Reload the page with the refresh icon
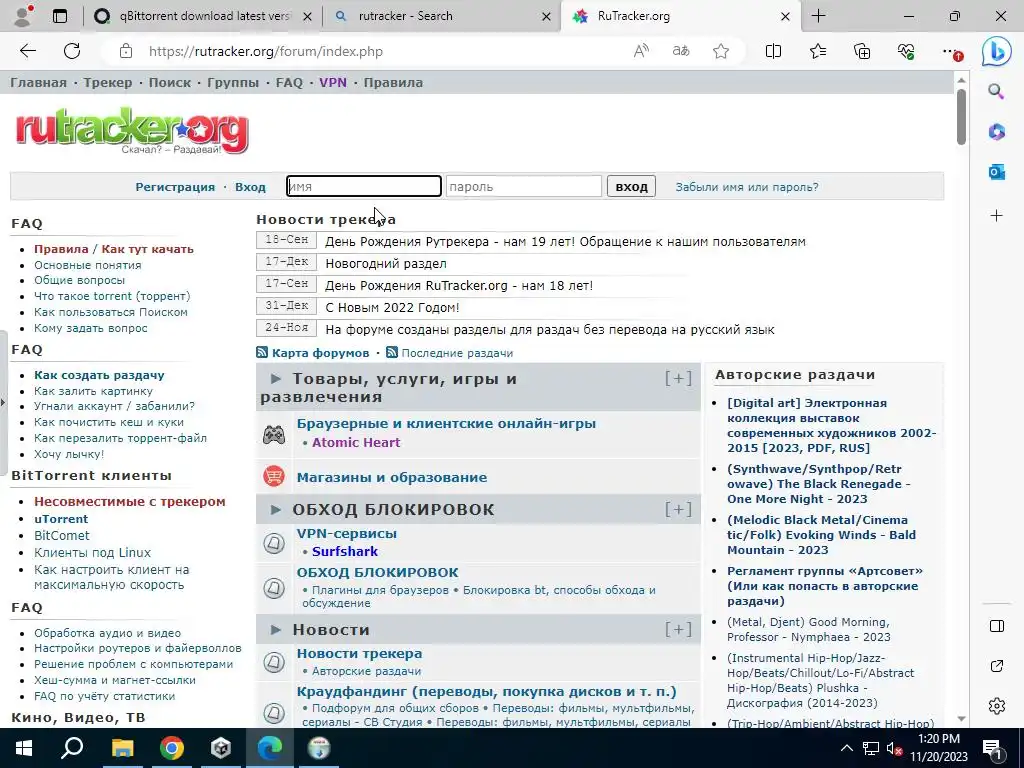 [72, 51]
